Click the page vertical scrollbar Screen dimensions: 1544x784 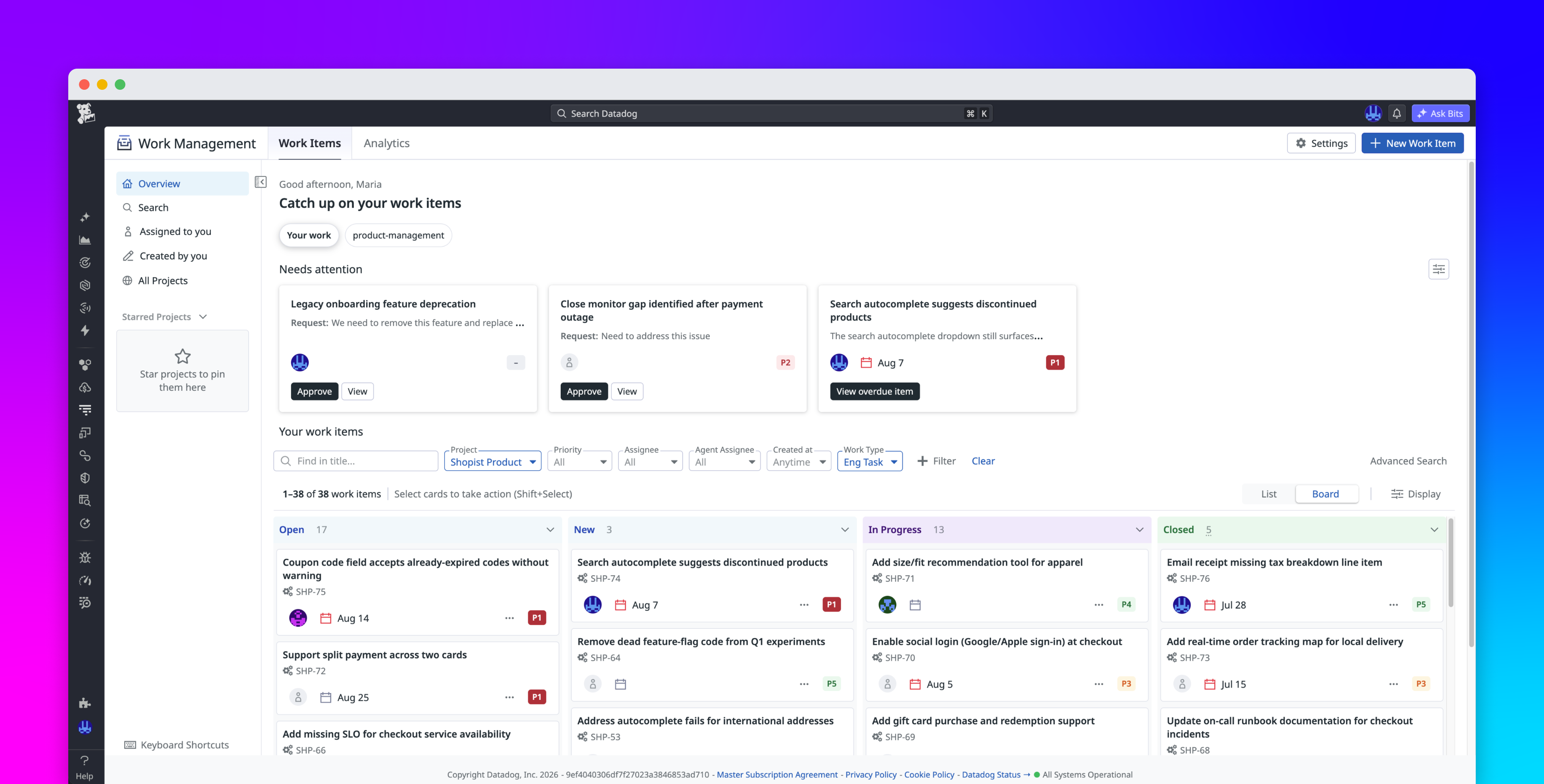1472,405
